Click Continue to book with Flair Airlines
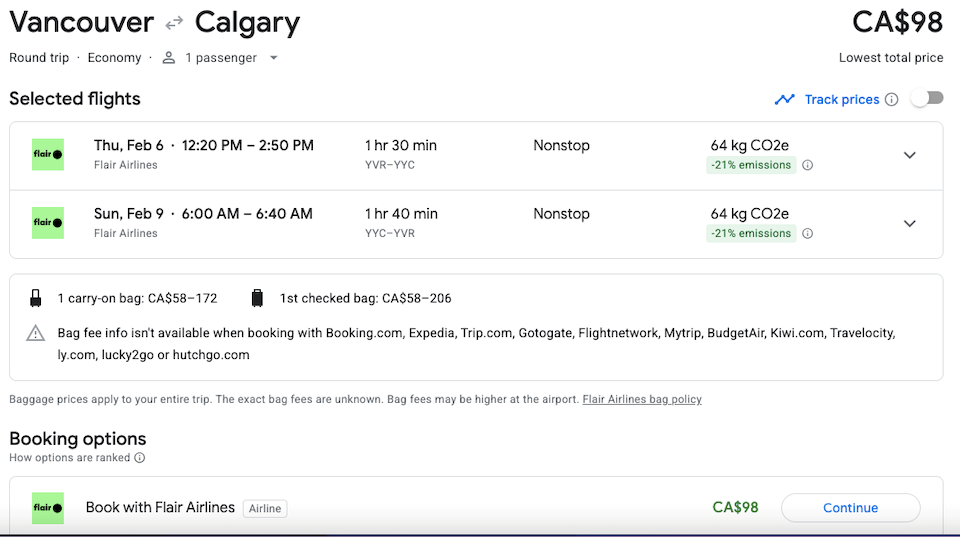 [850, 508]
